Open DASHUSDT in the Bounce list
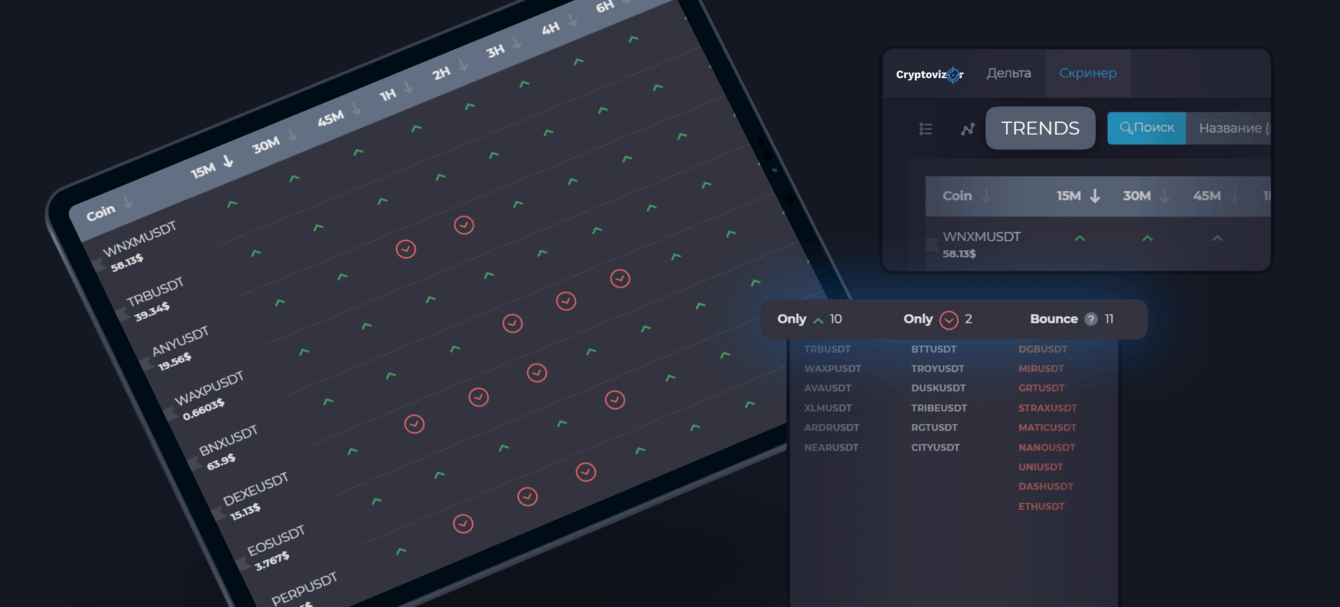 [1046, 486]
